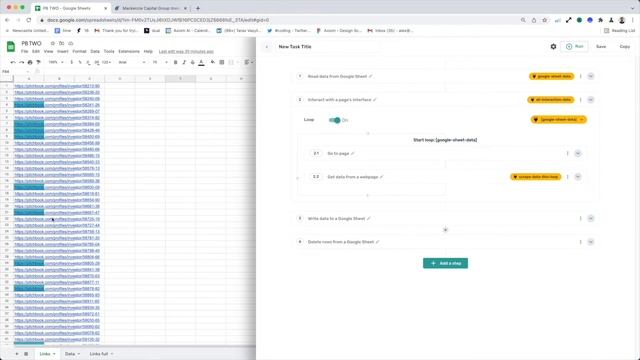Add a new sheet with plus icon
Image resolution: width=640 pixels, height=360 pixels.
17,354
